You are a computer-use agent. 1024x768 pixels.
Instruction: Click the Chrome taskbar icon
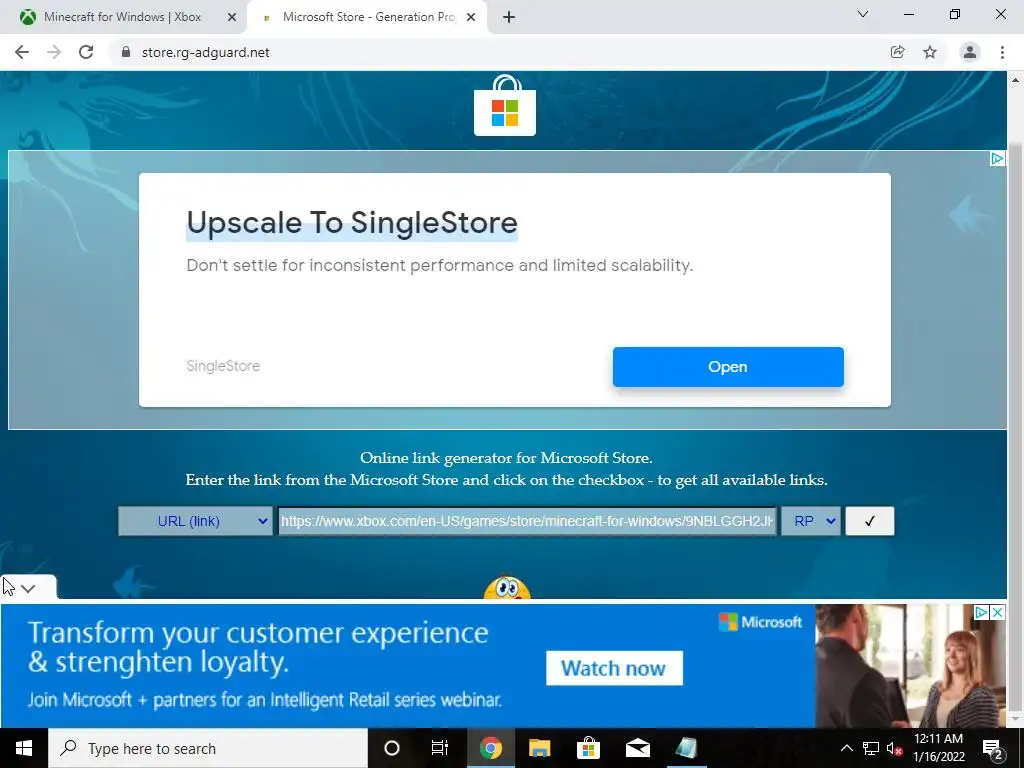[490, 748]
